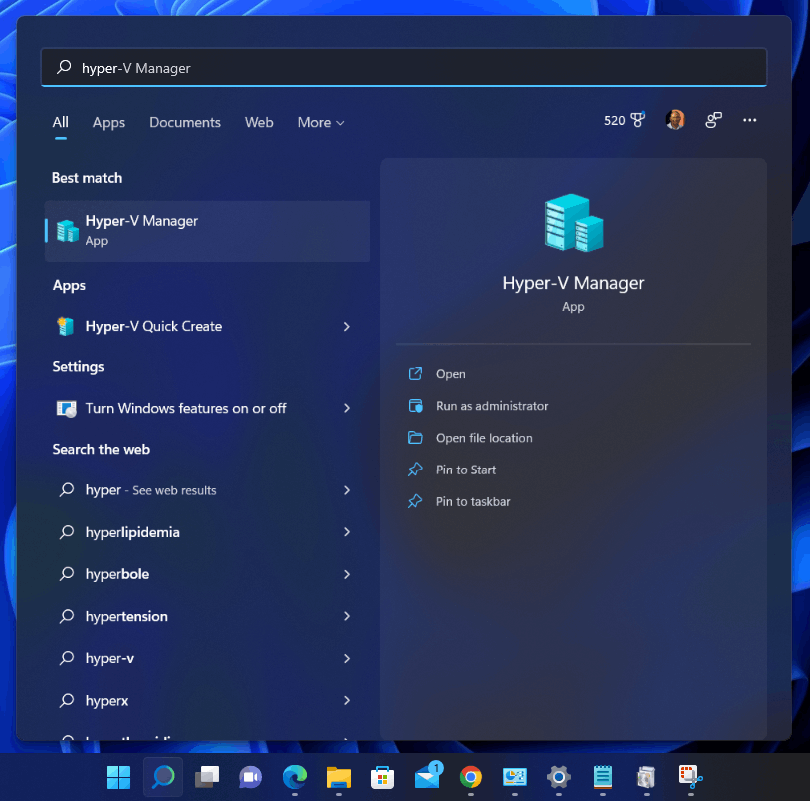Click the Search icon on taskbar
This screenshot has width=810, height=801.
click(x=163, y=777)
